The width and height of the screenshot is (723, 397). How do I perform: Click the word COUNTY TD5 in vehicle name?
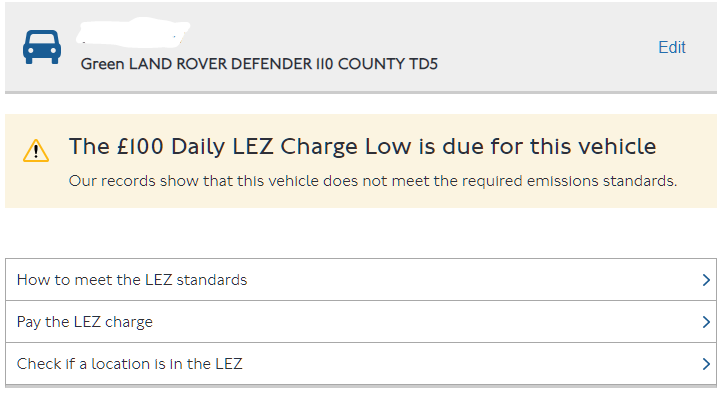pos(388,64)
